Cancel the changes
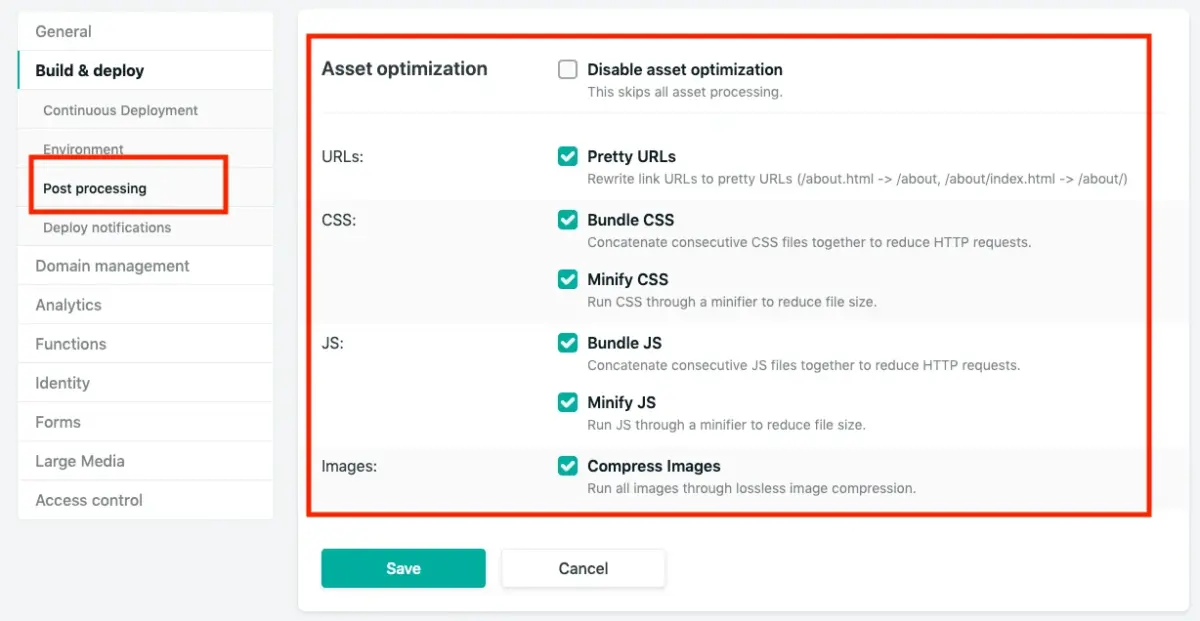 click(x=583, y=568)
